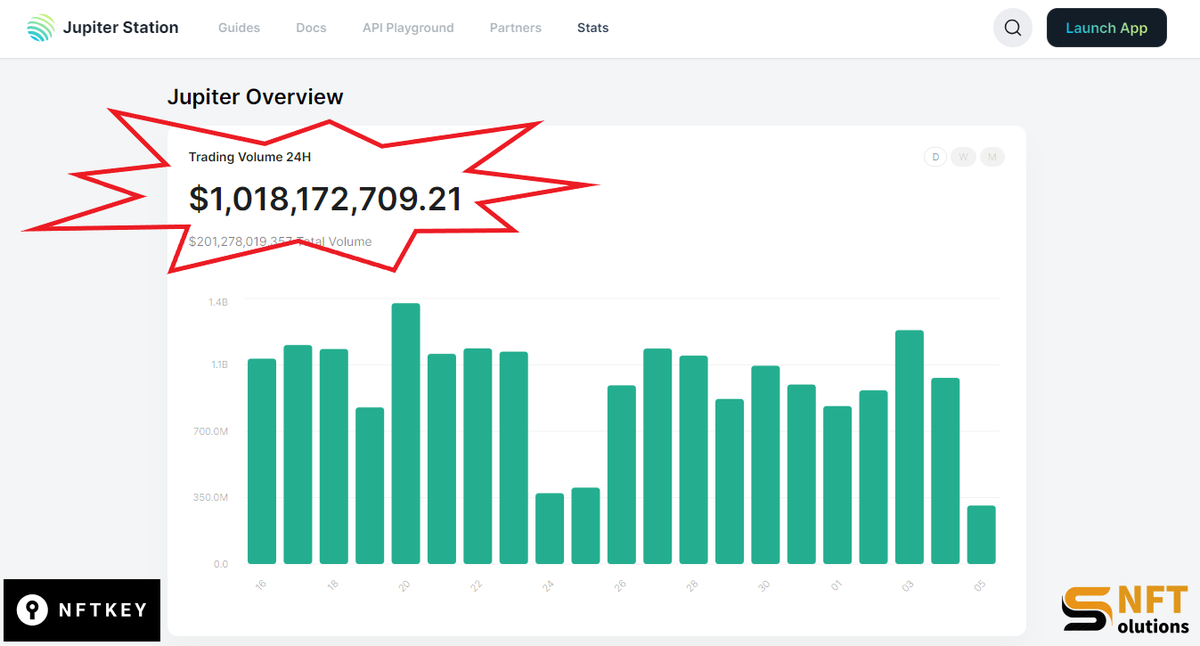Click the 'Total Volume' caption text
The image size is (1200, 646).
334,241
